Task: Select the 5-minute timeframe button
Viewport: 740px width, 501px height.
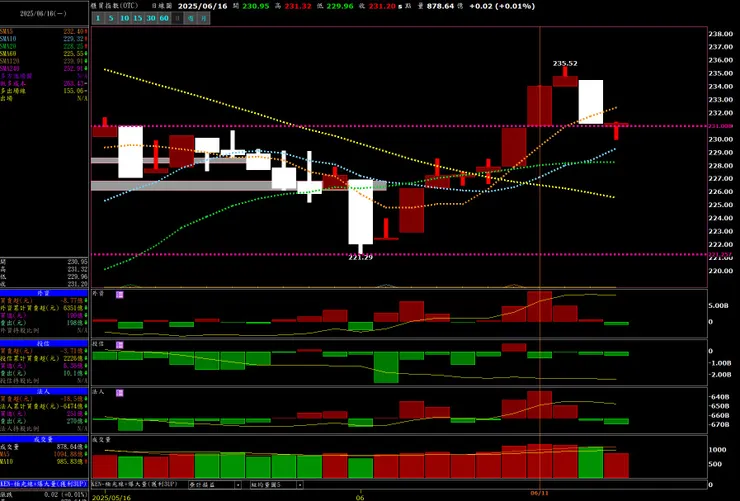Action: [x=111, y=18]
